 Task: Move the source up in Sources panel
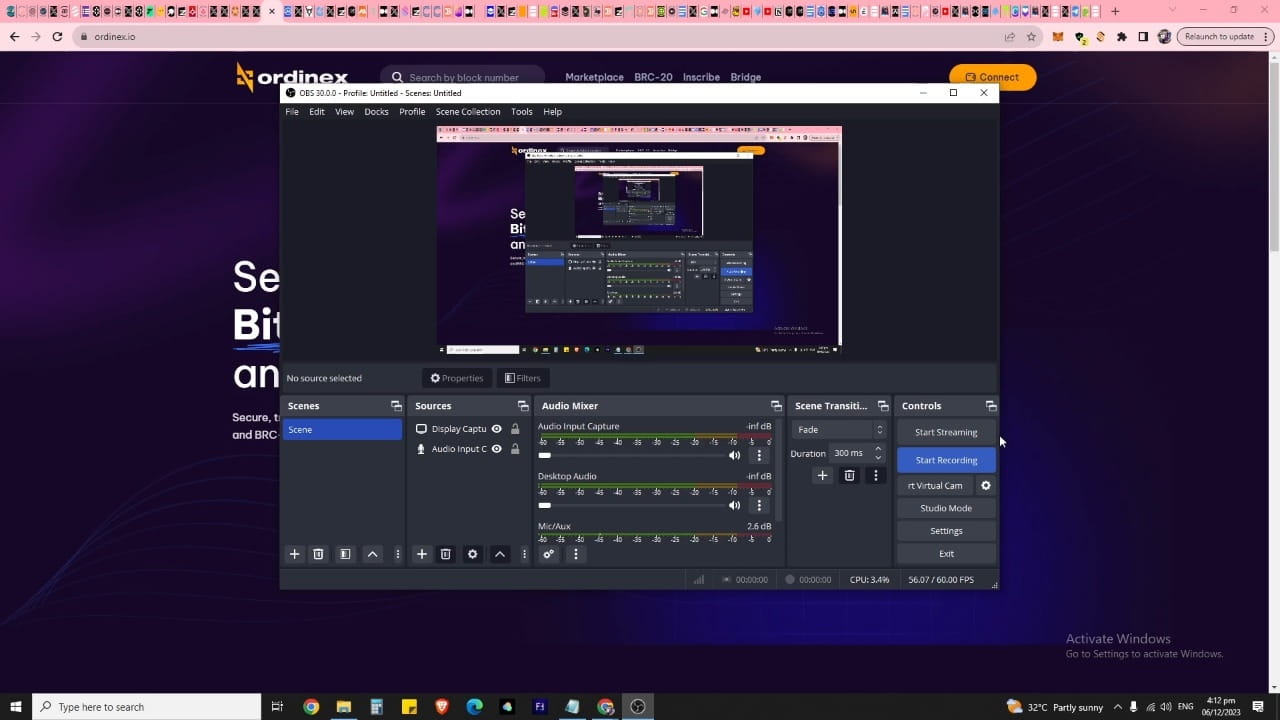click(500, 554)
